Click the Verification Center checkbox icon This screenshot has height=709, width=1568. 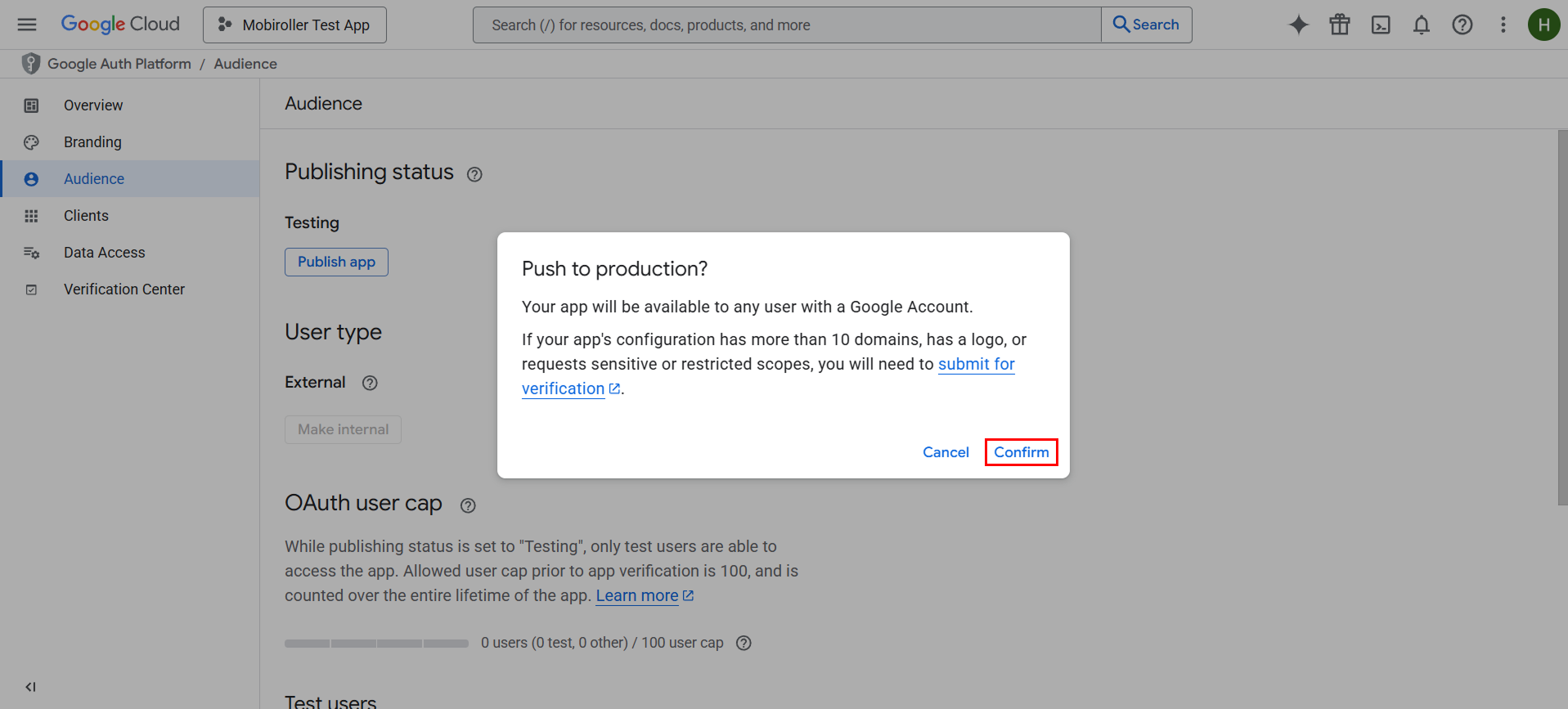pos(31,289)
